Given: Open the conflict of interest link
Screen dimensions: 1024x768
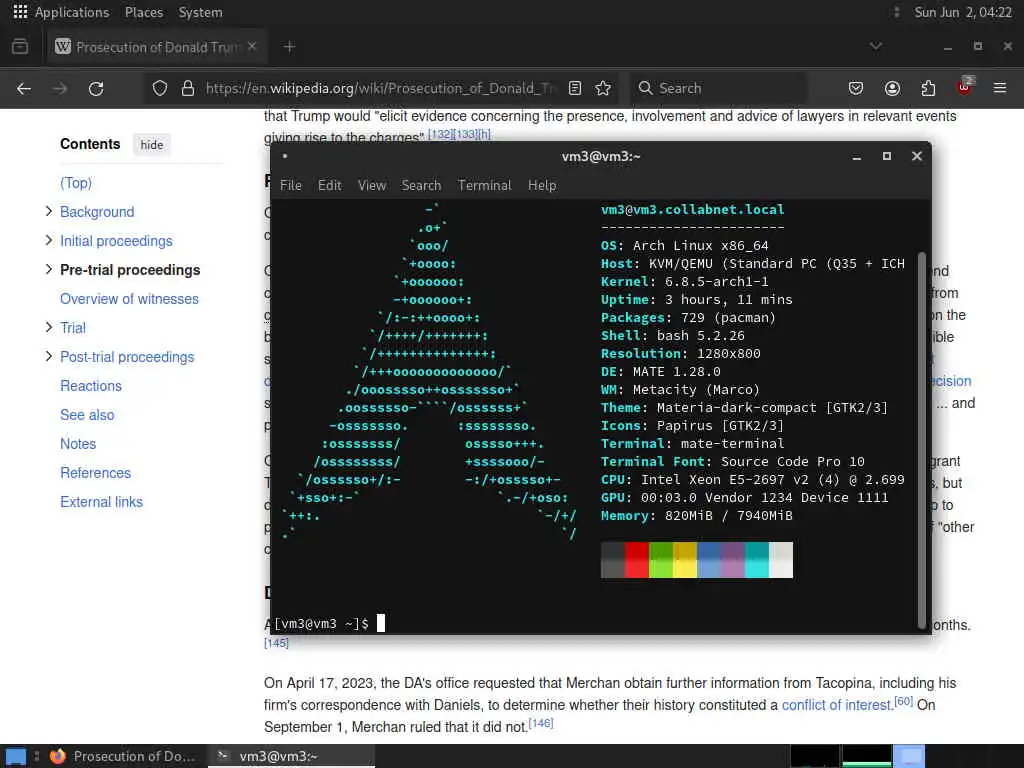Looking at the screenshot, I should click(x=837, y=705).
